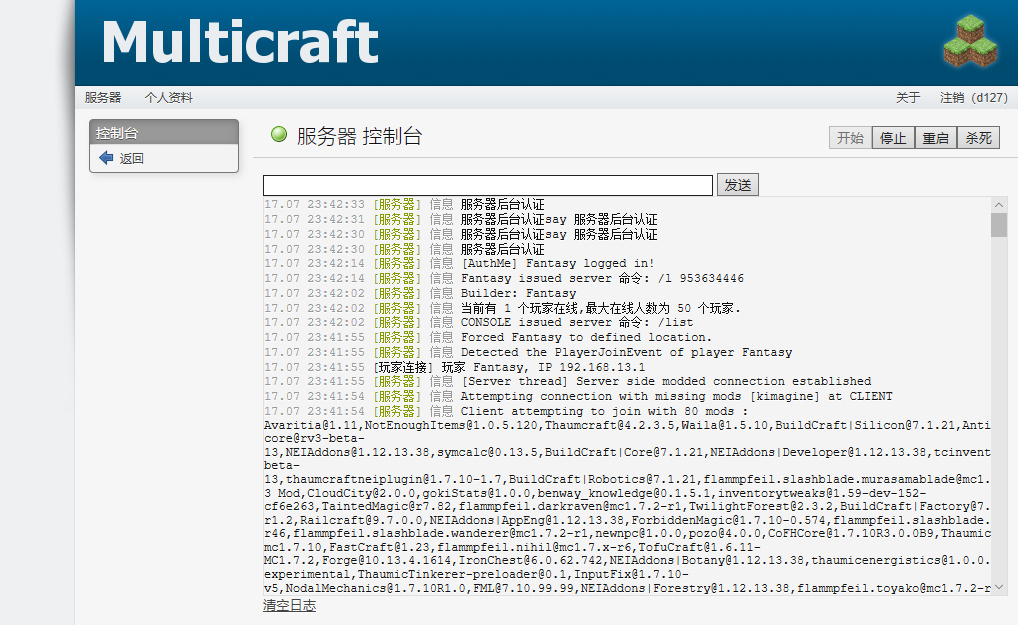Click the 'CONSOLE issued server 命令: /list' line

478,323
